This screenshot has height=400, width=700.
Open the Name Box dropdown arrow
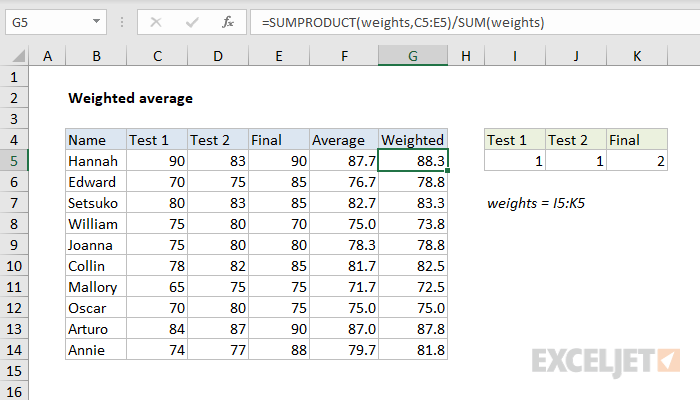[96, 21]
